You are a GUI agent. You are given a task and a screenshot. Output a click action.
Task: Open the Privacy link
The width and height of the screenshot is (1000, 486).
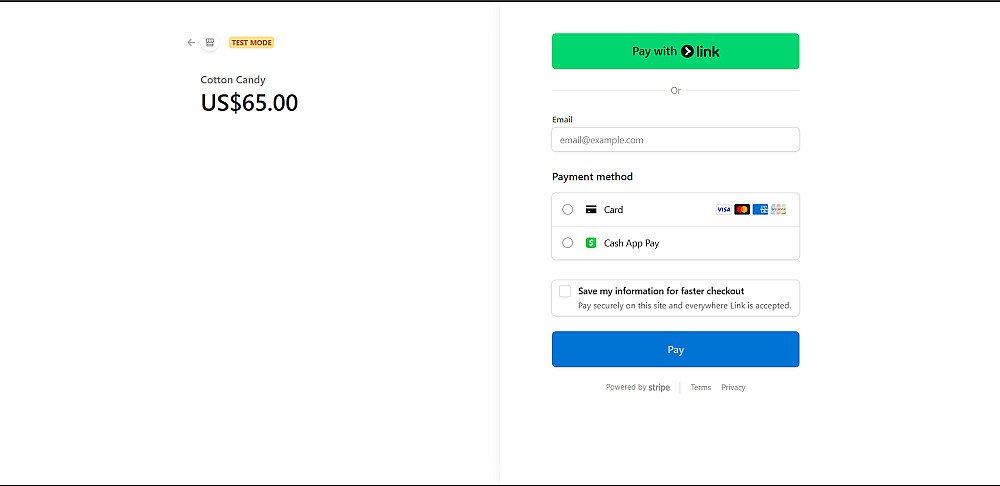[x=733, y=388]
